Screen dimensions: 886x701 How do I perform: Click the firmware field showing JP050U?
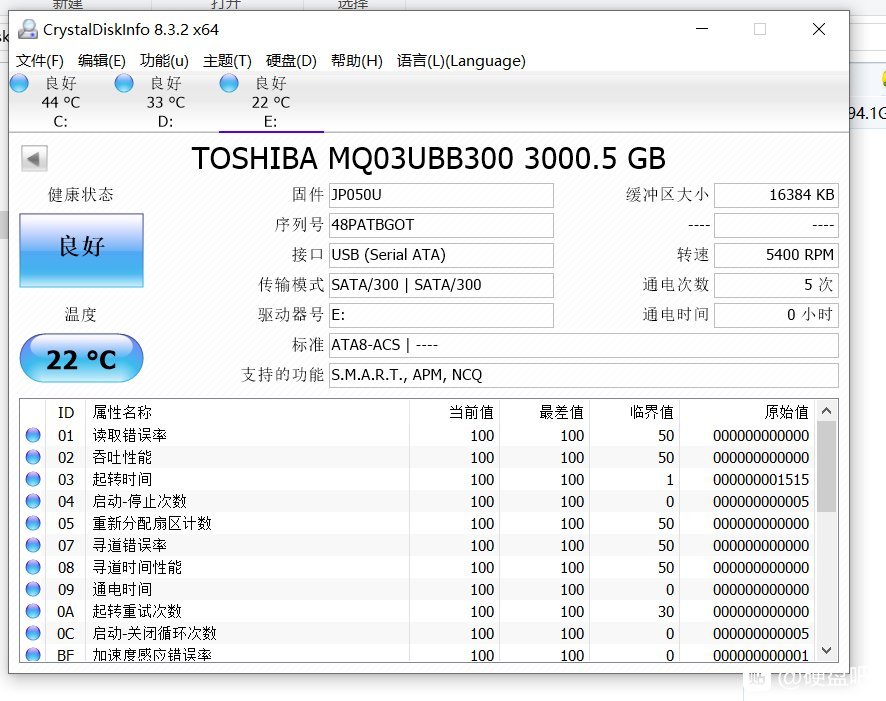click(x=441, y=195)
